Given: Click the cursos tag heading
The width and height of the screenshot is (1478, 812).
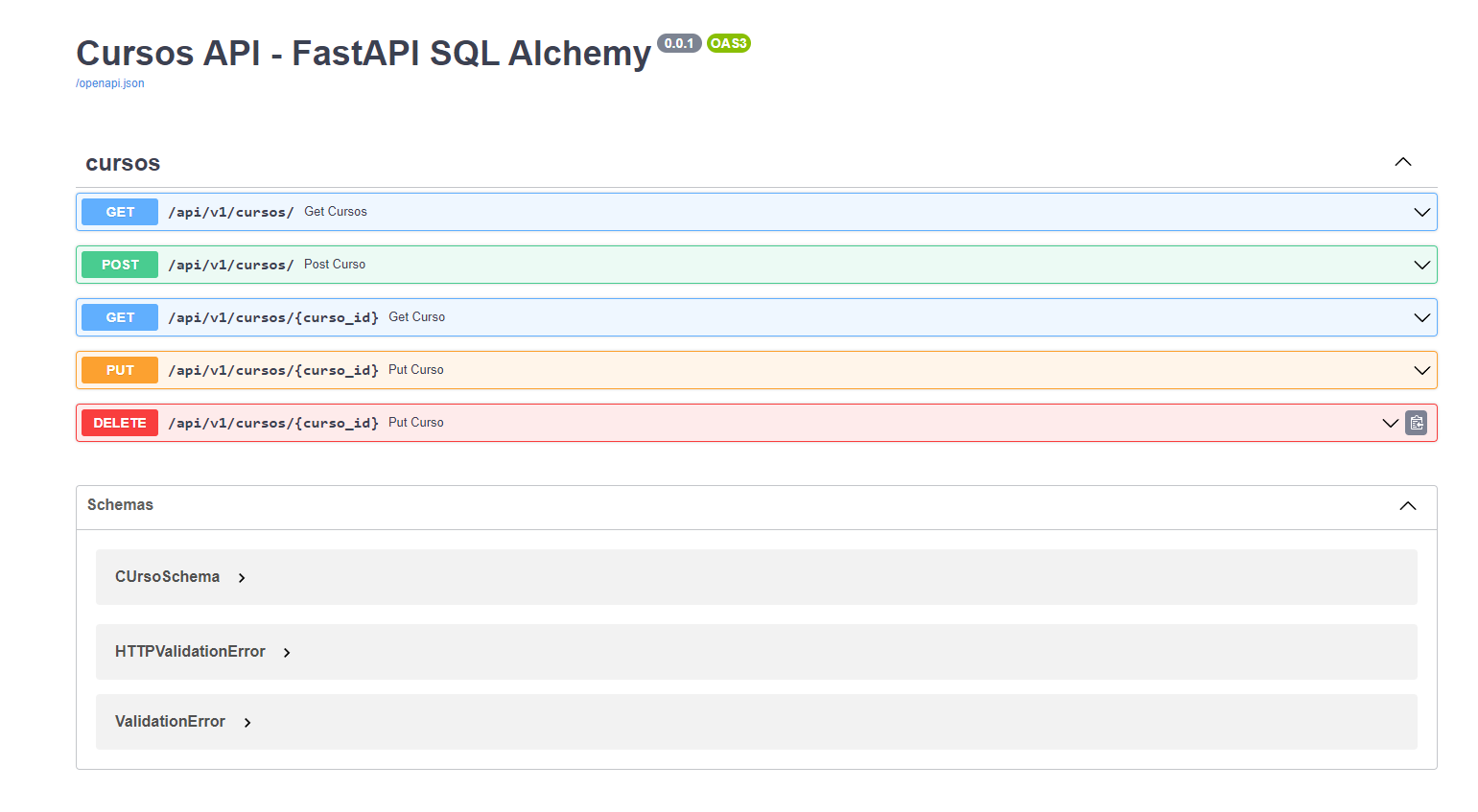Looking at the screenshot, I should point(123,163).
